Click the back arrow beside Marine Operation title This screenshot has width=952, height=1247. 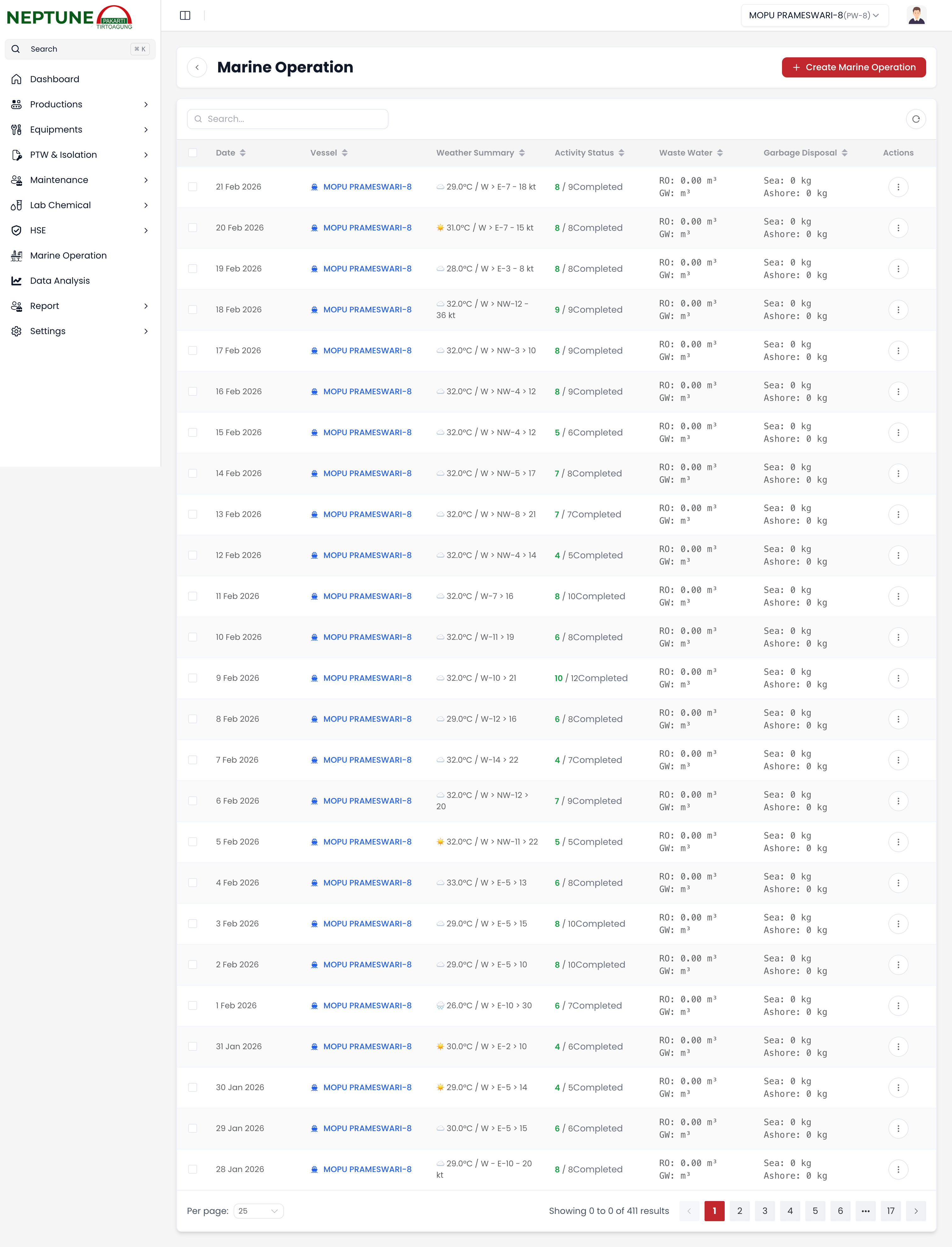pos(197,67)
